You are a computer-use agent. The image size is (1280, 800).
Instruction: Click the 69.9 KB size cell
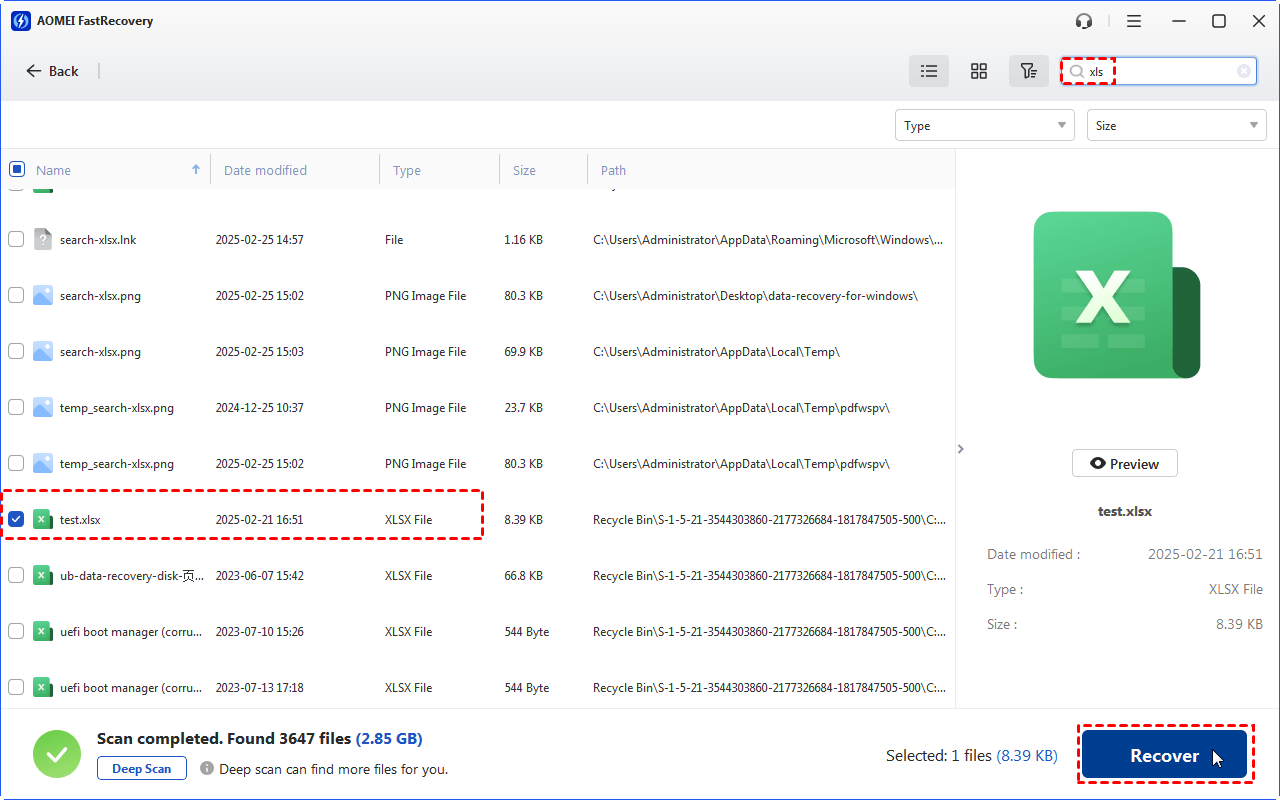tap(524, 352)
